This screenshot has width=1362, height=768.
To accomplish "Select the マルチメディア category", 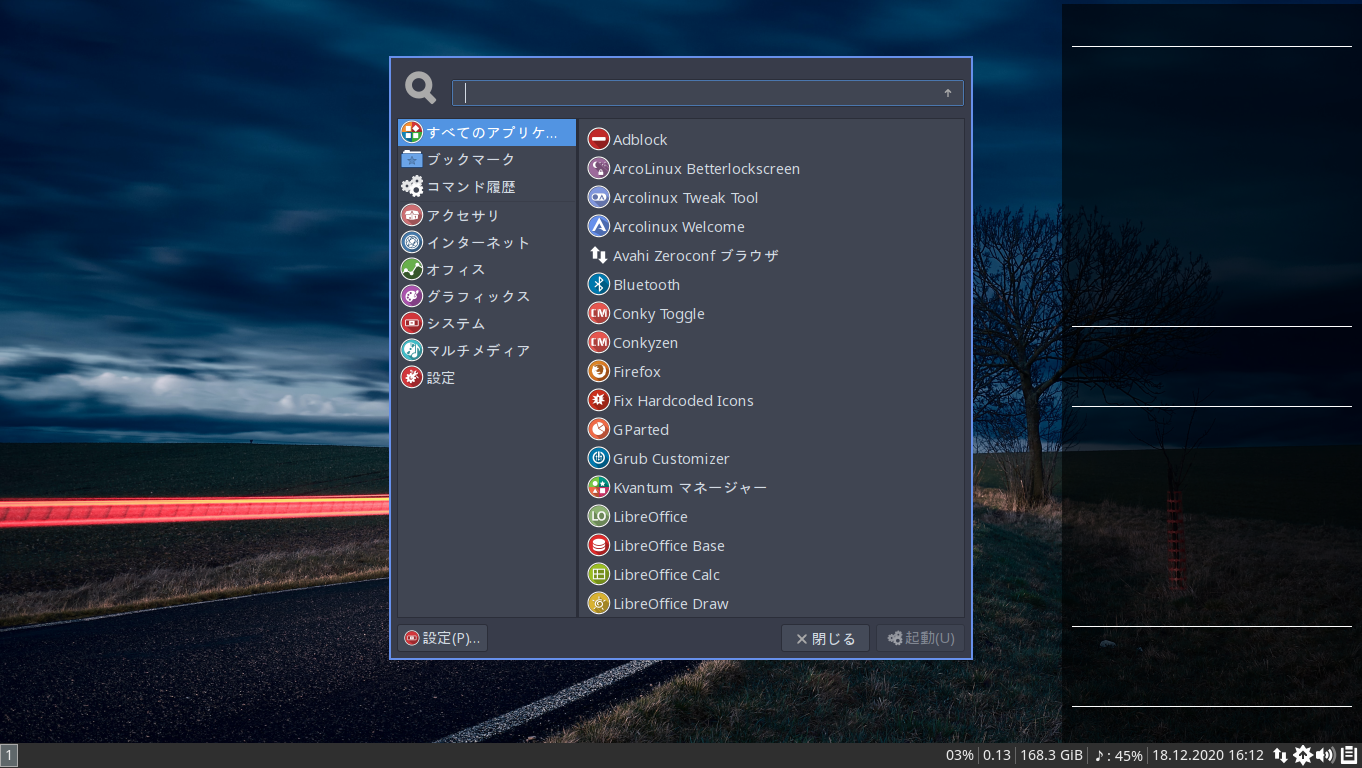I will 487,350.
